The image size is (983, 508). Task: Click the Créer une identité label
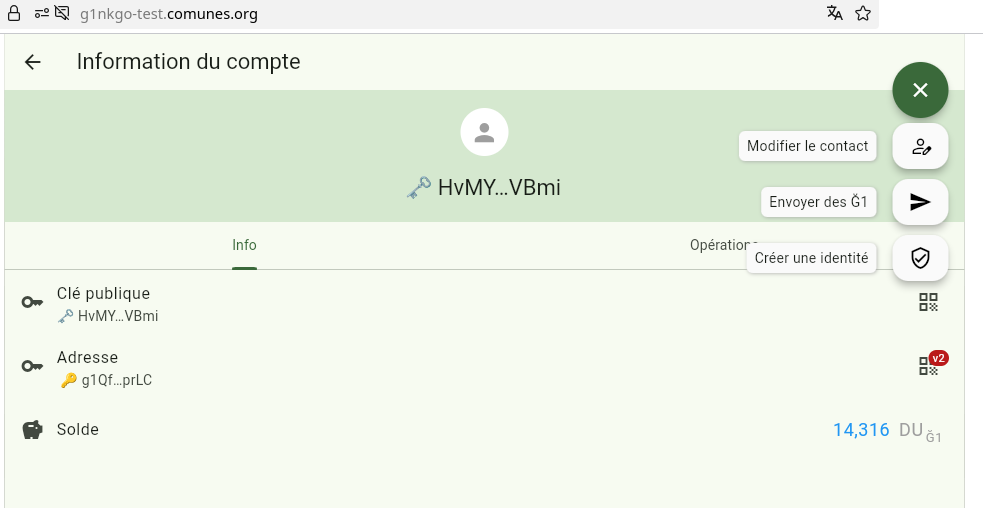tap(811, 258)
